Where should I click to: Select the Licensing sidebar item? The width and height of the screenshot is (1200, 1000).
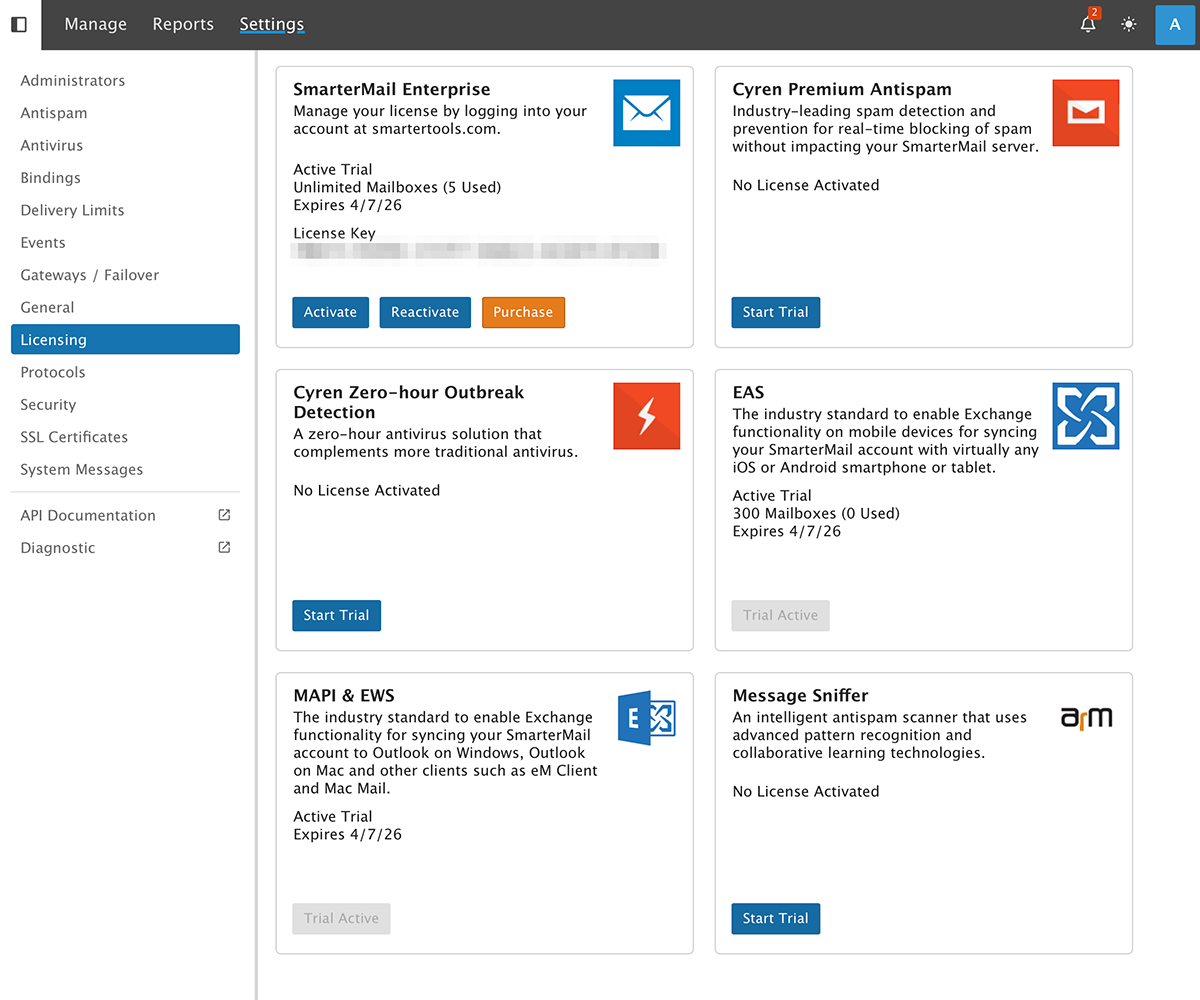[x=125, y=339]
